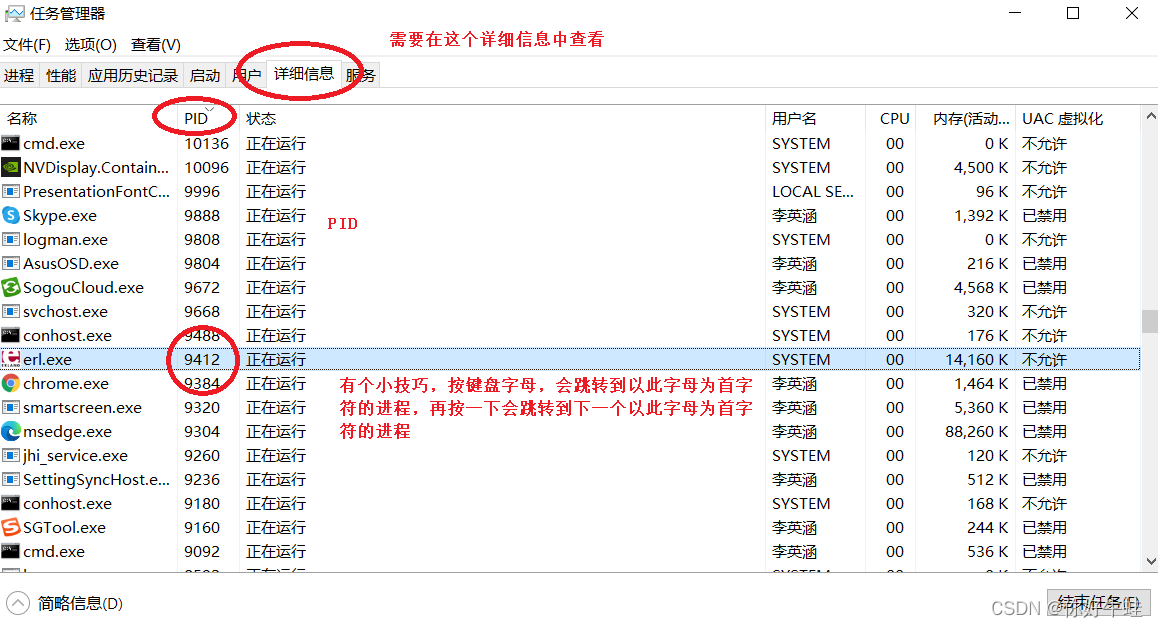The image size is (1158, 627).
Task: Click the SGTool.exe icon
Action: point(10,527)
